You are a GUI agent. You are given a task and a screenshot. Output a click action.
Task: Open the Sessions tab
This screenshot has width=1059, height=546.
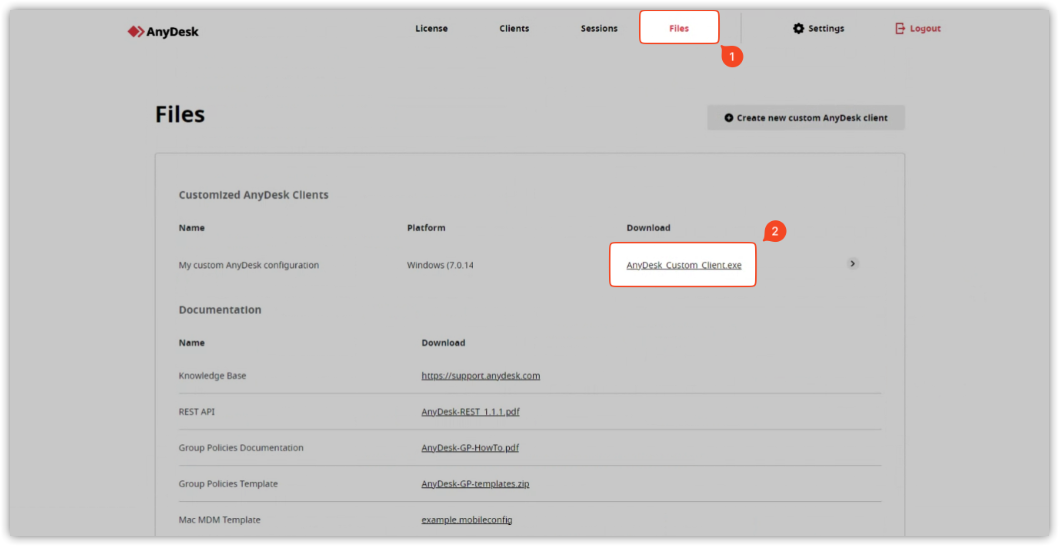(x=599, y=28)
